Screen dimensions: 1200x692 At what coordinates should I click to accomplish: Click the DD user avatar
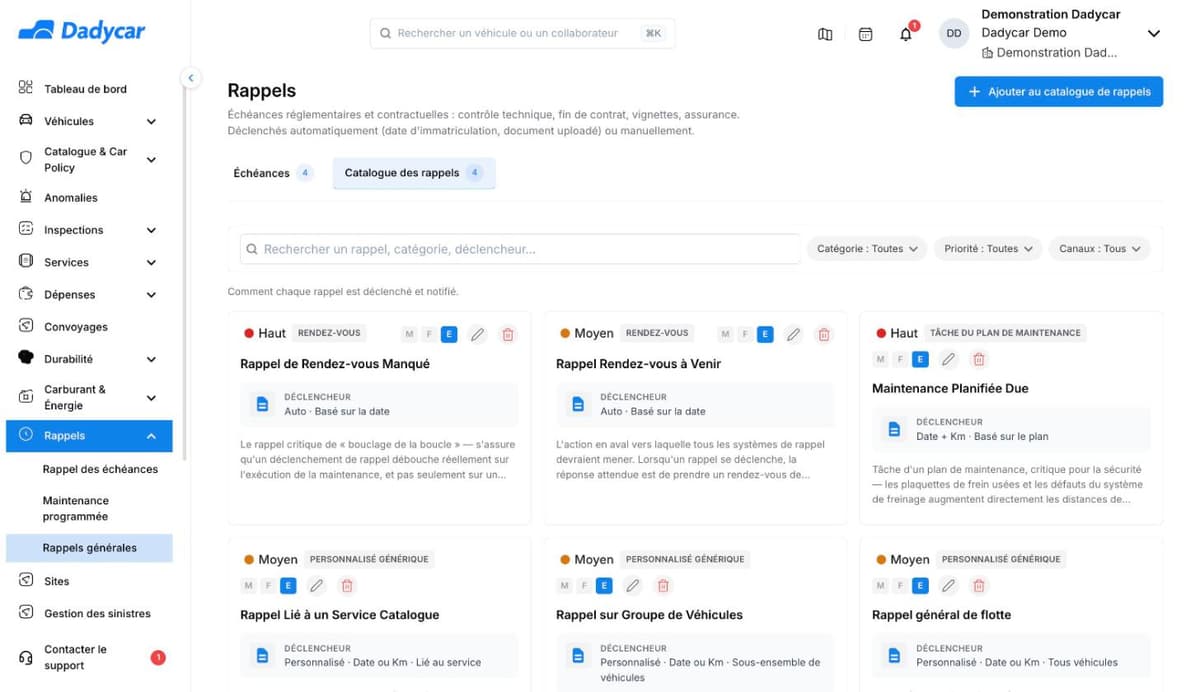[x=954, y=33]
